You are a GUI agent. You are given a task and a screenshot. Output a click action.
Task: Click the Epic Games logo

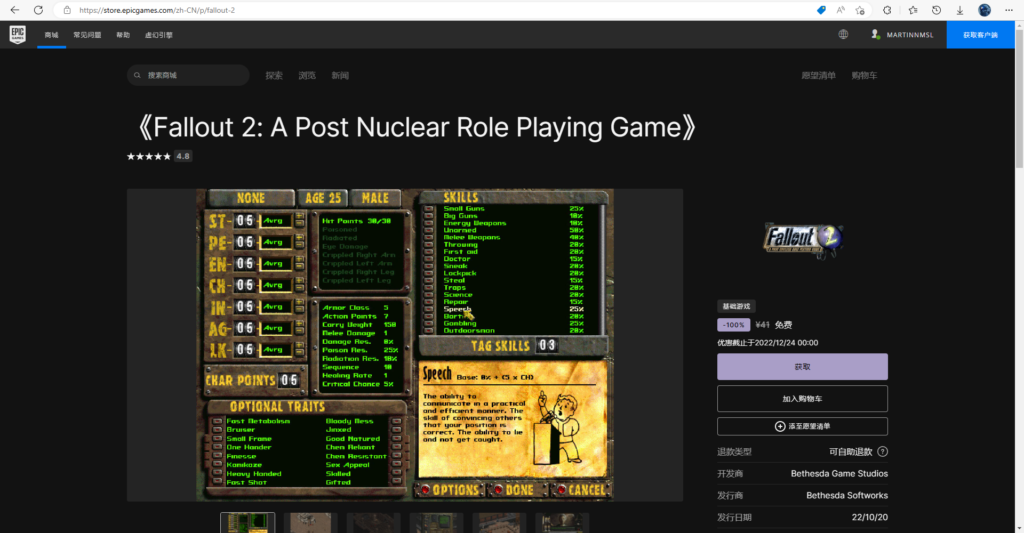click(x=17, y=34)
